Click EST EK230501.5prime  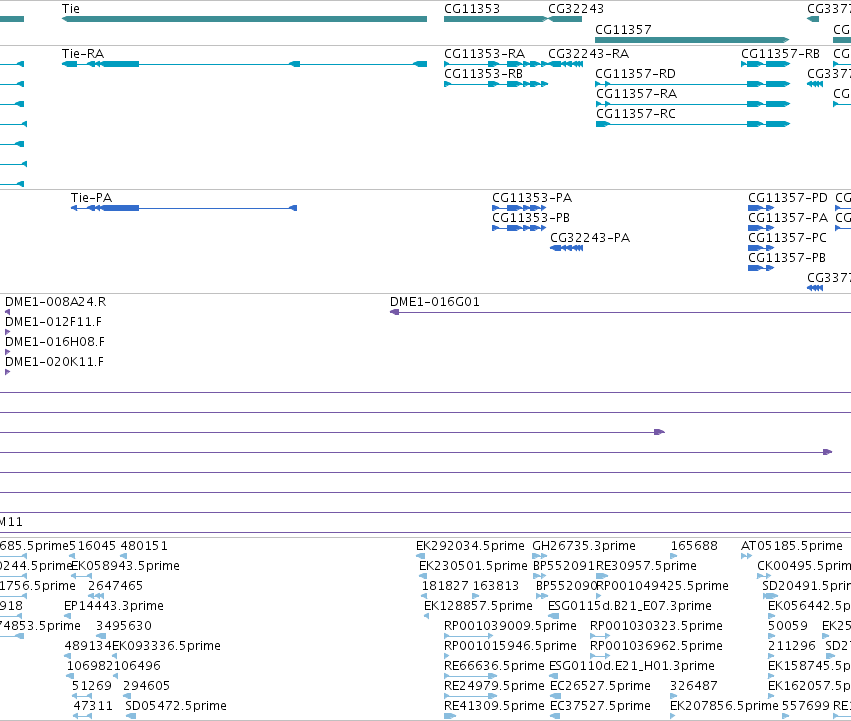473,566
